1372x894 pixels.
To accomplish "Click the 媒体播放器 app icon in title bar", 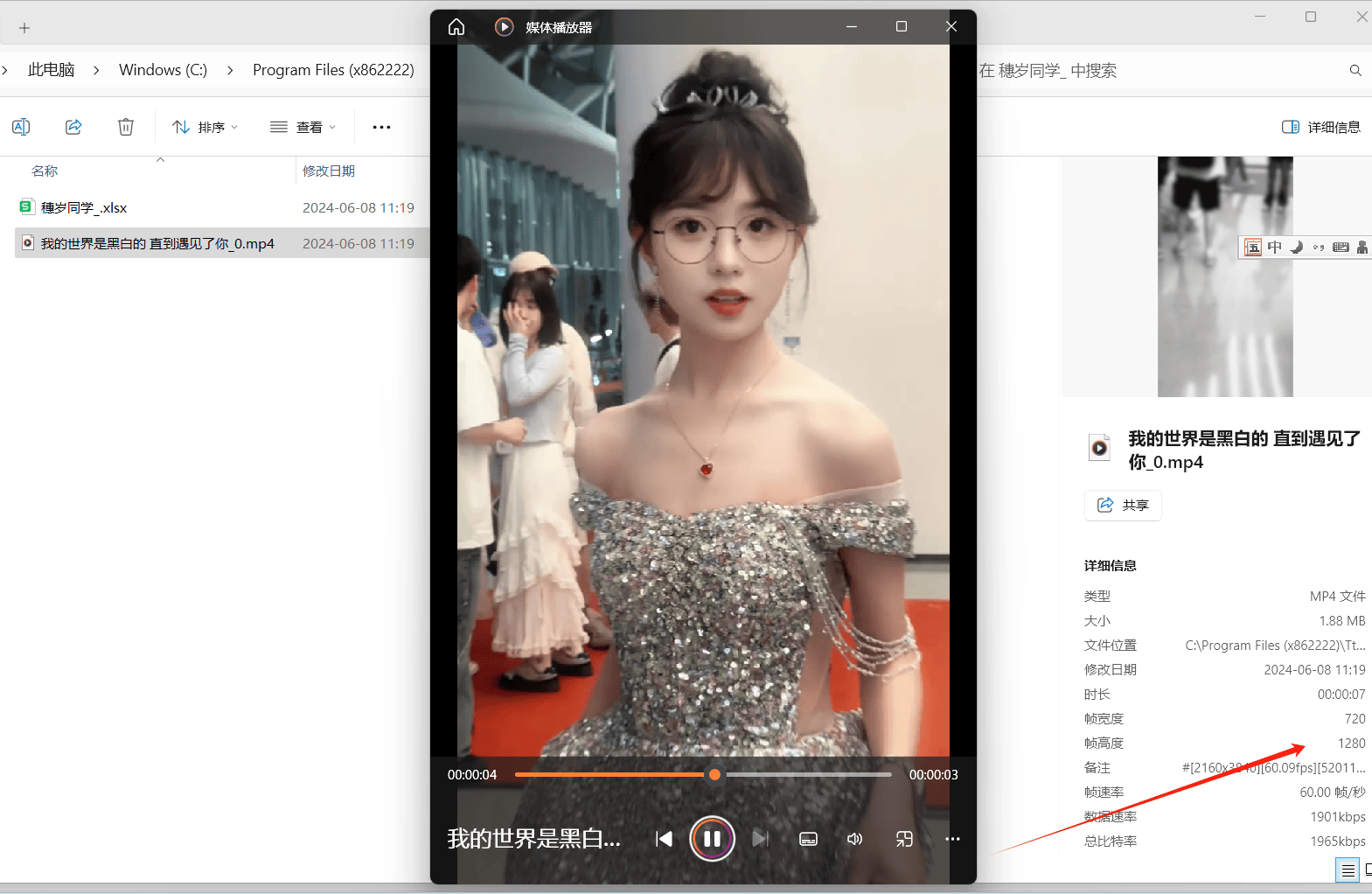I will (x=504, y=27).
